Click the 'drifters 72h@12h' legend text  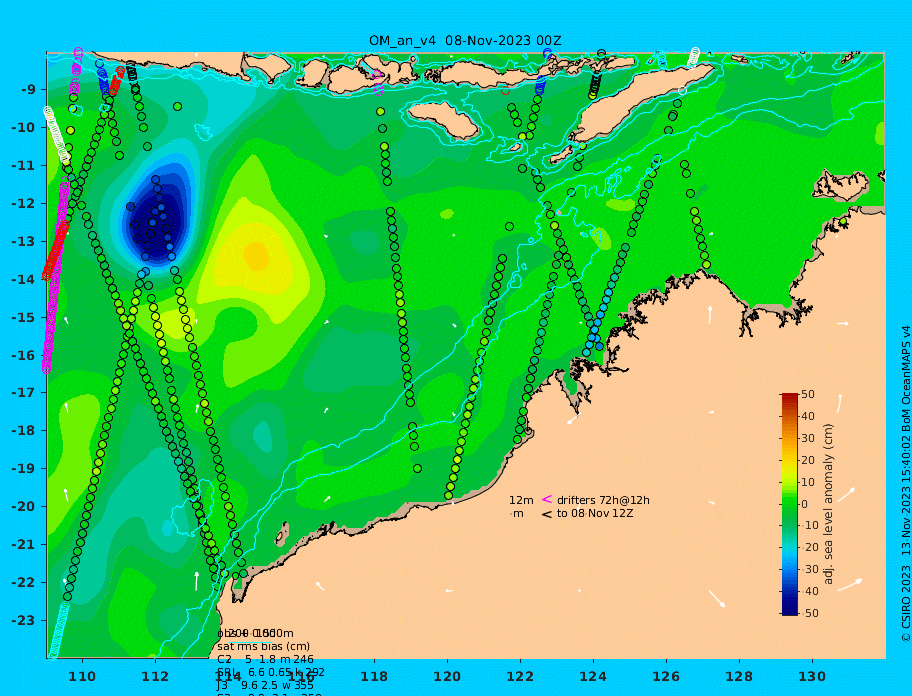[x=603, y=501]
